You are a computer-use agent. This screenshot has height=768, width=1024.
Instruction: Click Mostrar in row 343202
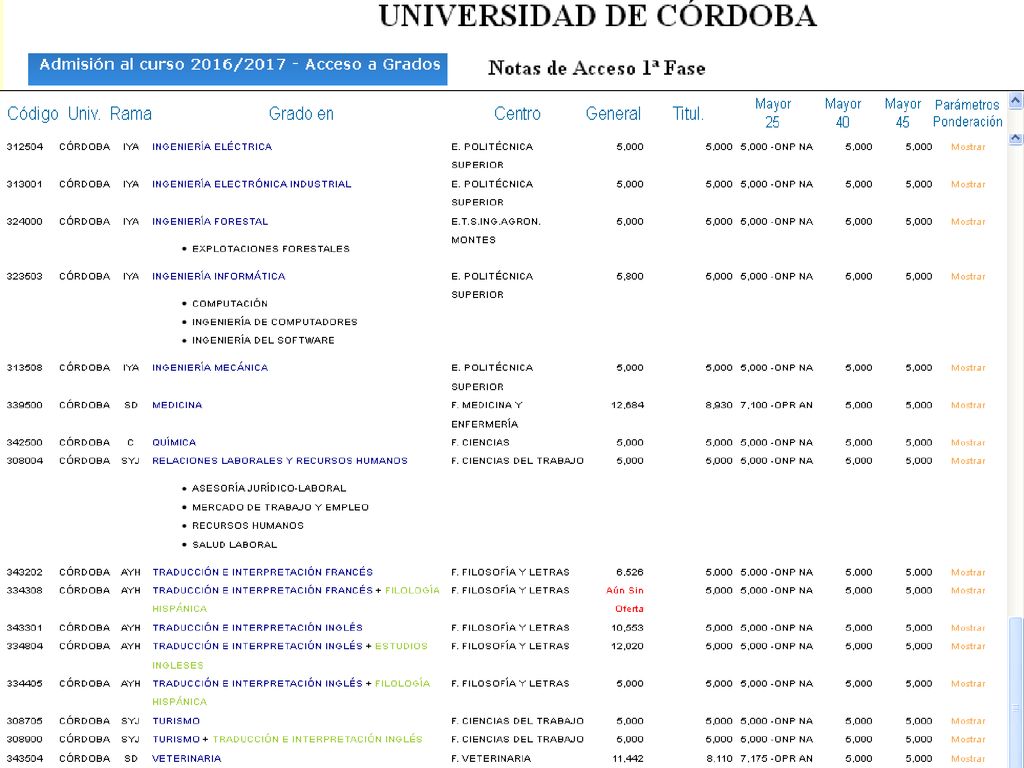[968, 572]
